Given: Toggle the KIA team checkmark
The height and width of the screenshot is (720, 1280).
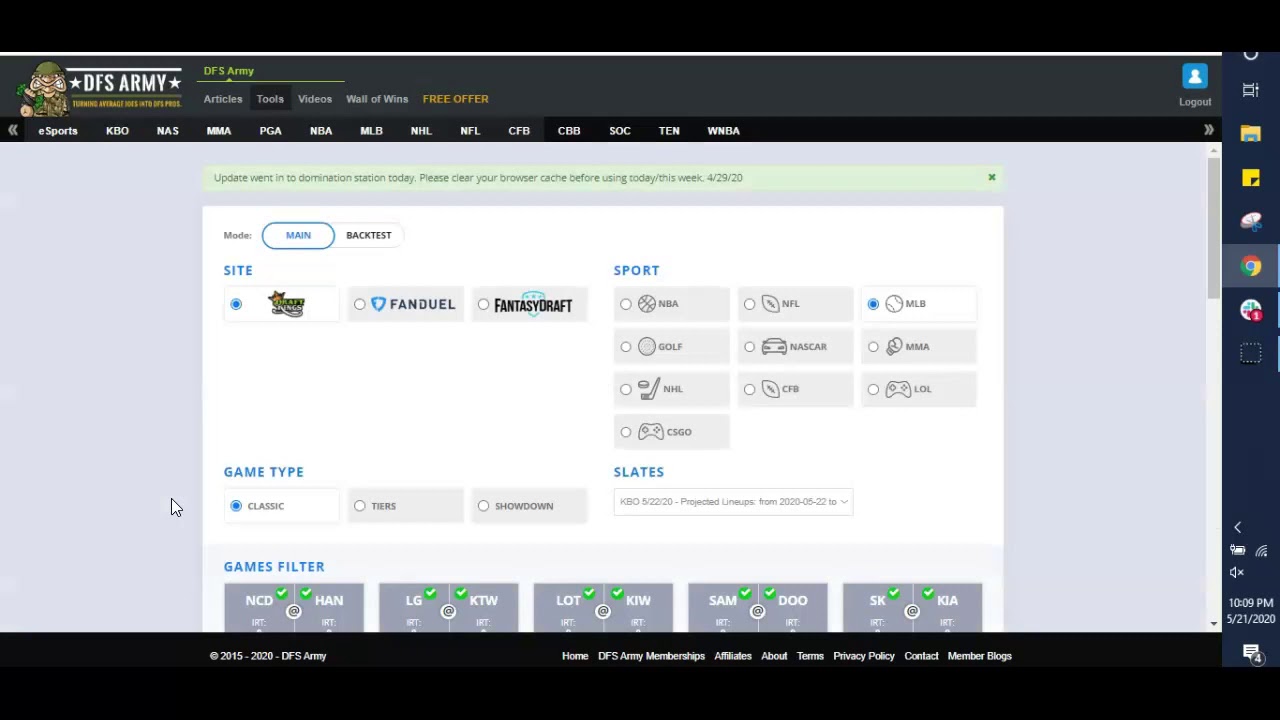Looking at the screenshot, I should (x=929, y=594).
